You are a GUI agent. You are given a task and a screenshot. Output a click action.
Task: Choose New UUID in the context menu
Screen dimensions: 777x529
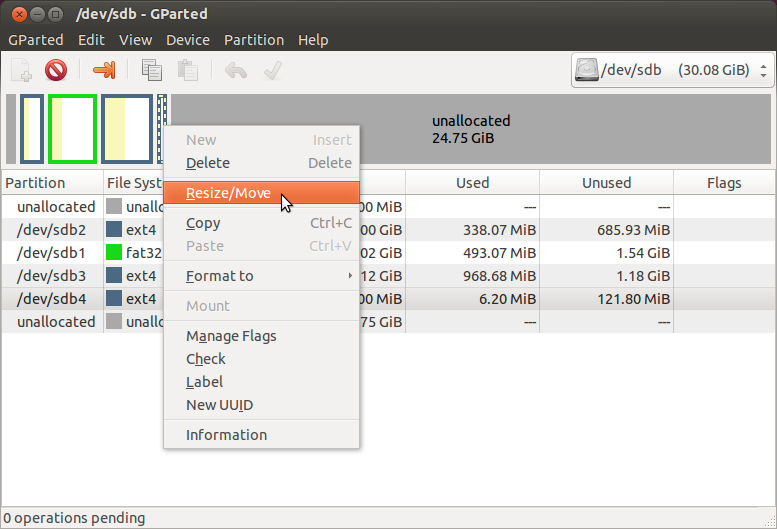coord(261,405)
